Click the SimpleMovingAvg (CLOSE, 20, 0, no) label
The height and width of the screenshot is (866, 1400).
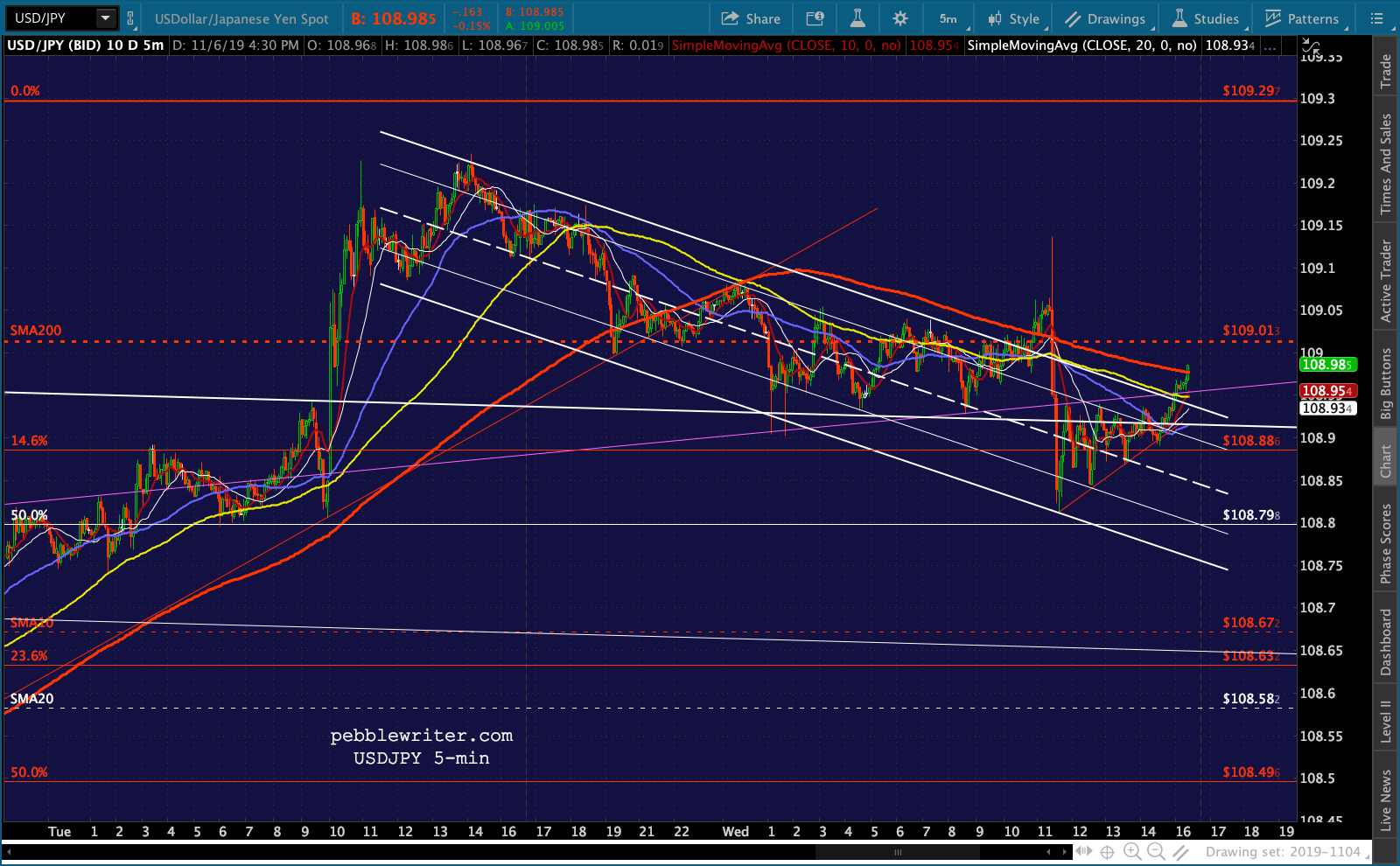click(x=1081, y=45)
